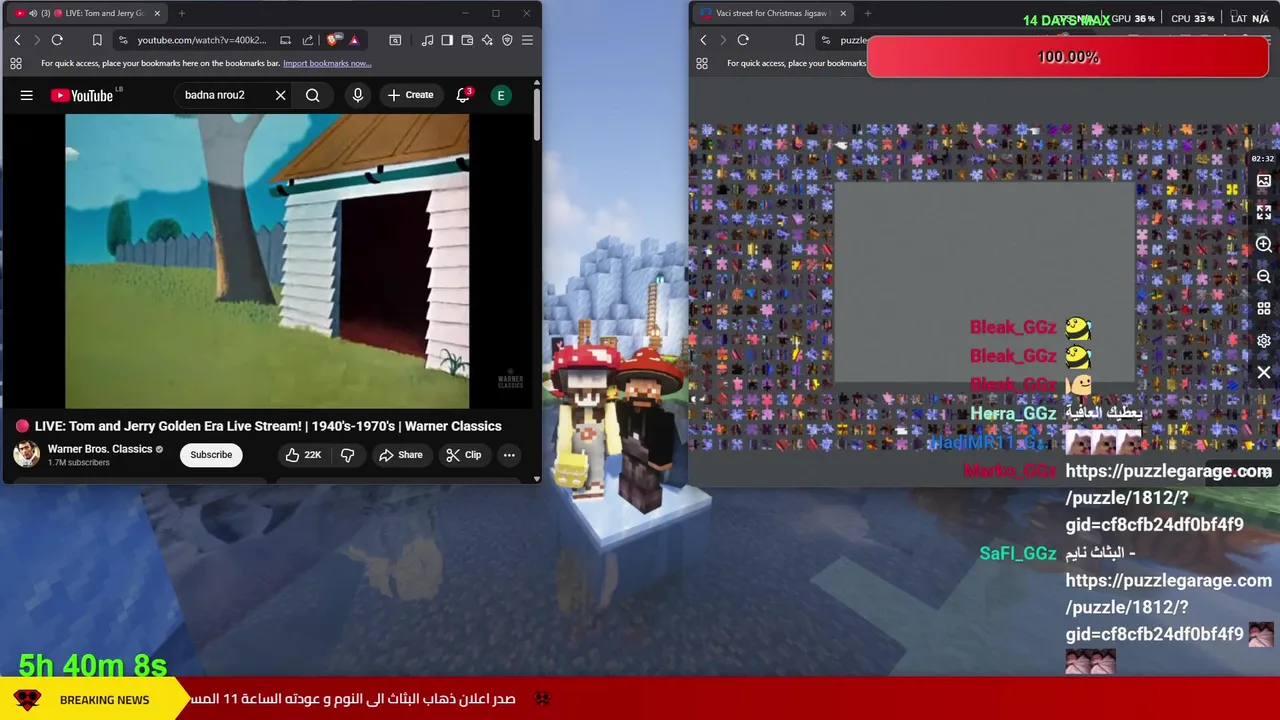
Task: Reload the puzzle page
Action: click(x=743, y=40)
